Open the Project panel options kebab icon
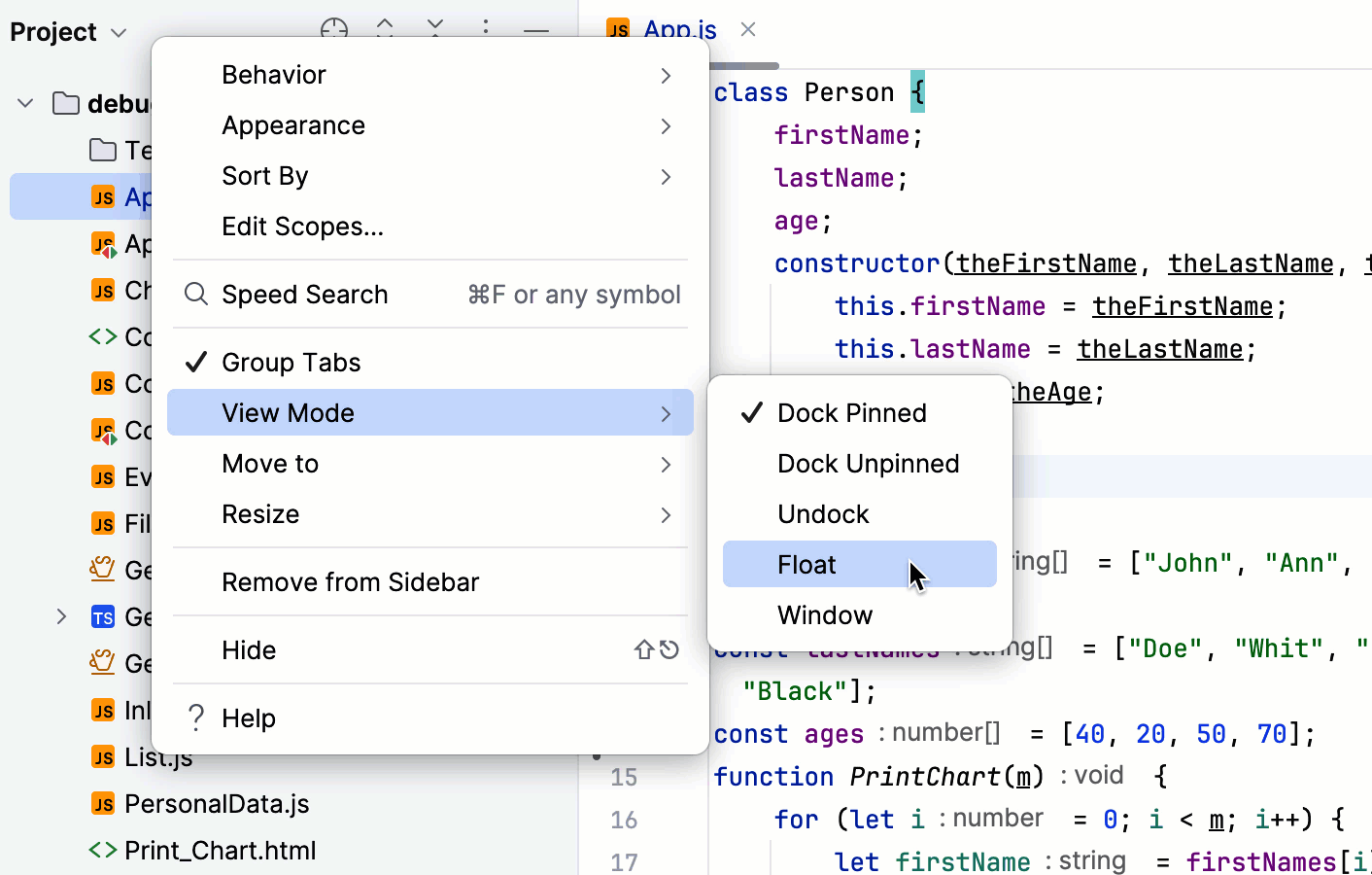Image resolution: width=1372 pixels, height=875 pixels. pos(486,29)
